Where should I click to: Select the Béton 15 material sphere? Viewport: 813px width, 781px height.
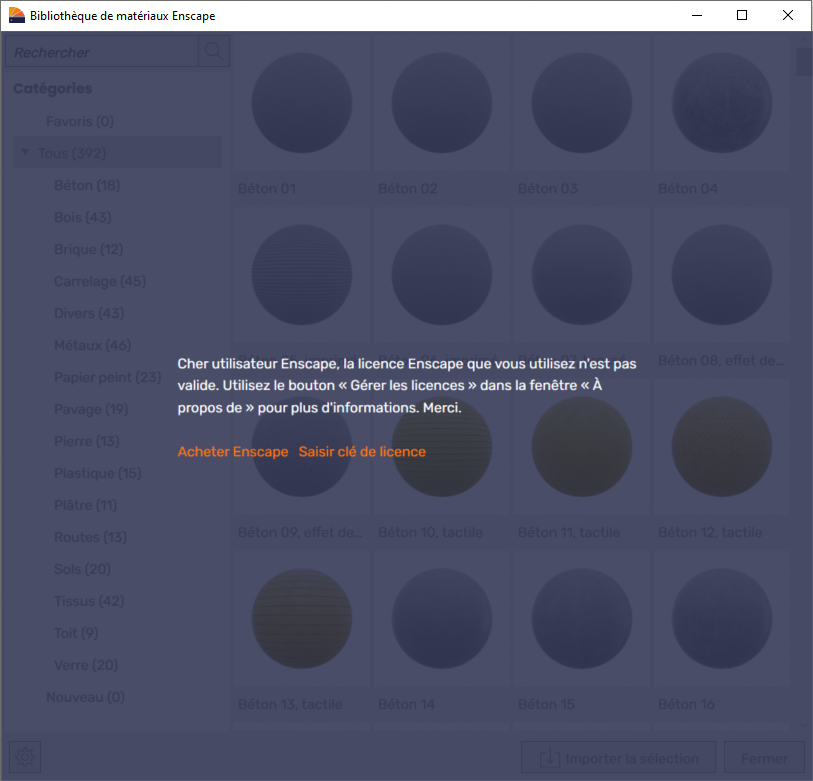(582, 619)
